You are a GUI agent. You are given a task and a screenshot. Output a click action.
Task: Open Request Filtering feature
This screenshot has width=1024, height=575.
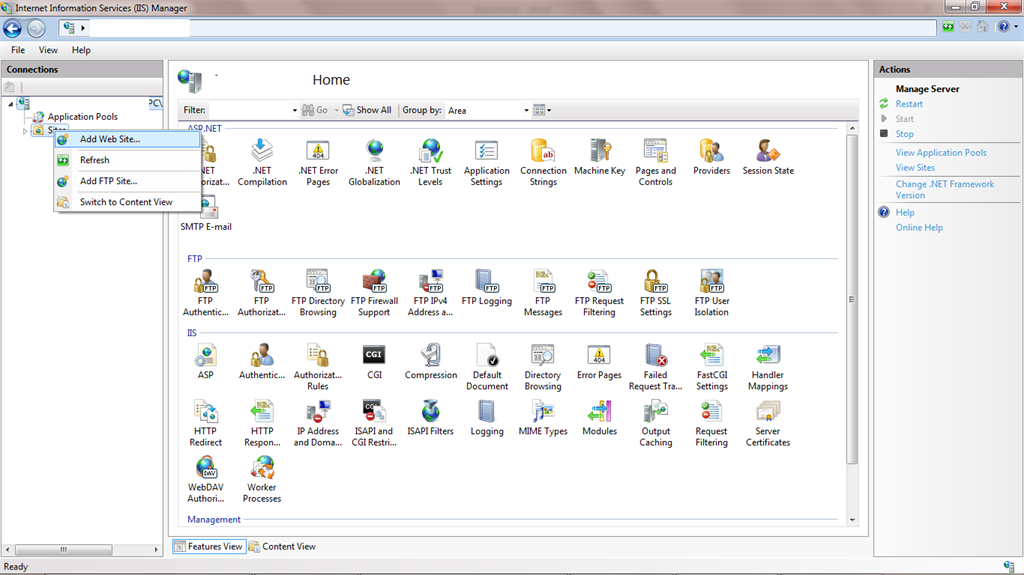[x=711, y=423]
